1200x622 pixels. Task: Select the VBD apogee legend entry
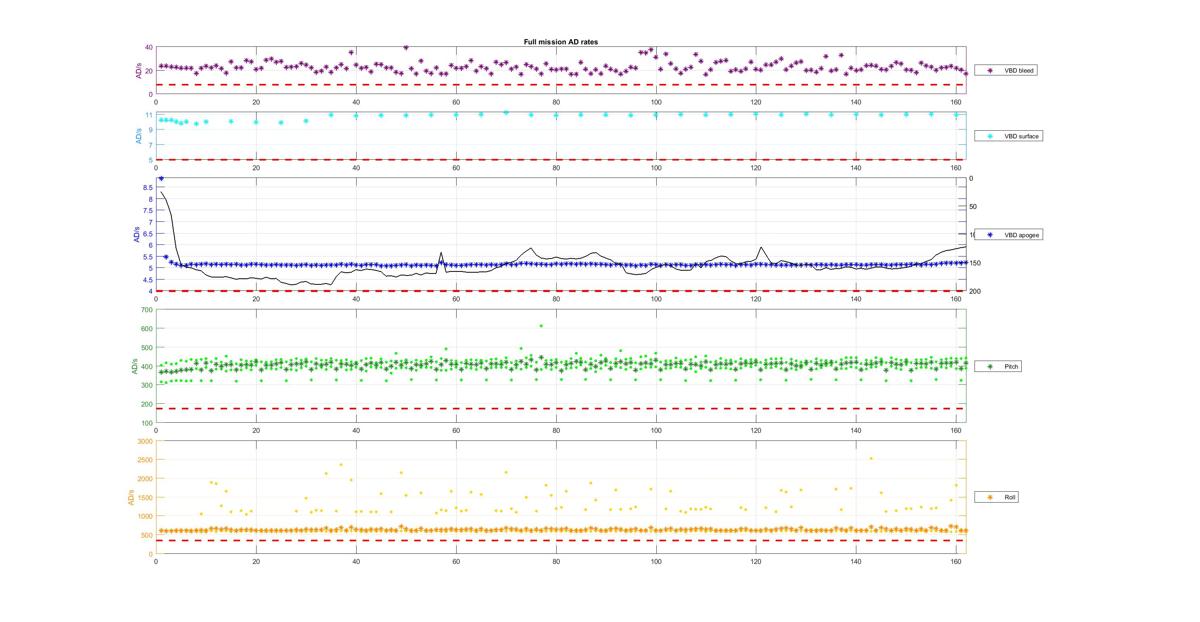(x=1008, y=235)
